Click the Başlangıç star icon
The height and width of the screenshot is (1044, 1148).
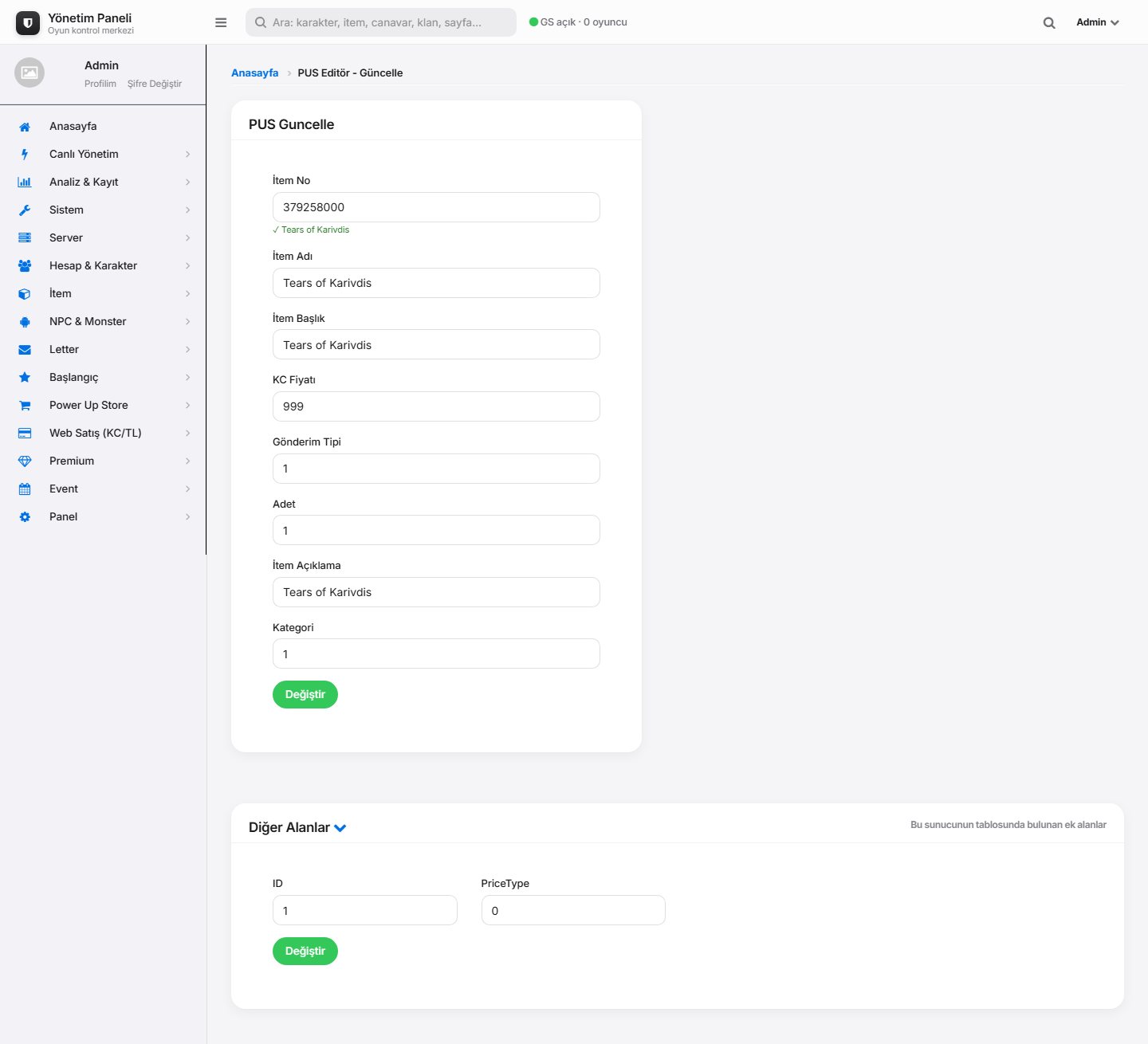point(25,378)
